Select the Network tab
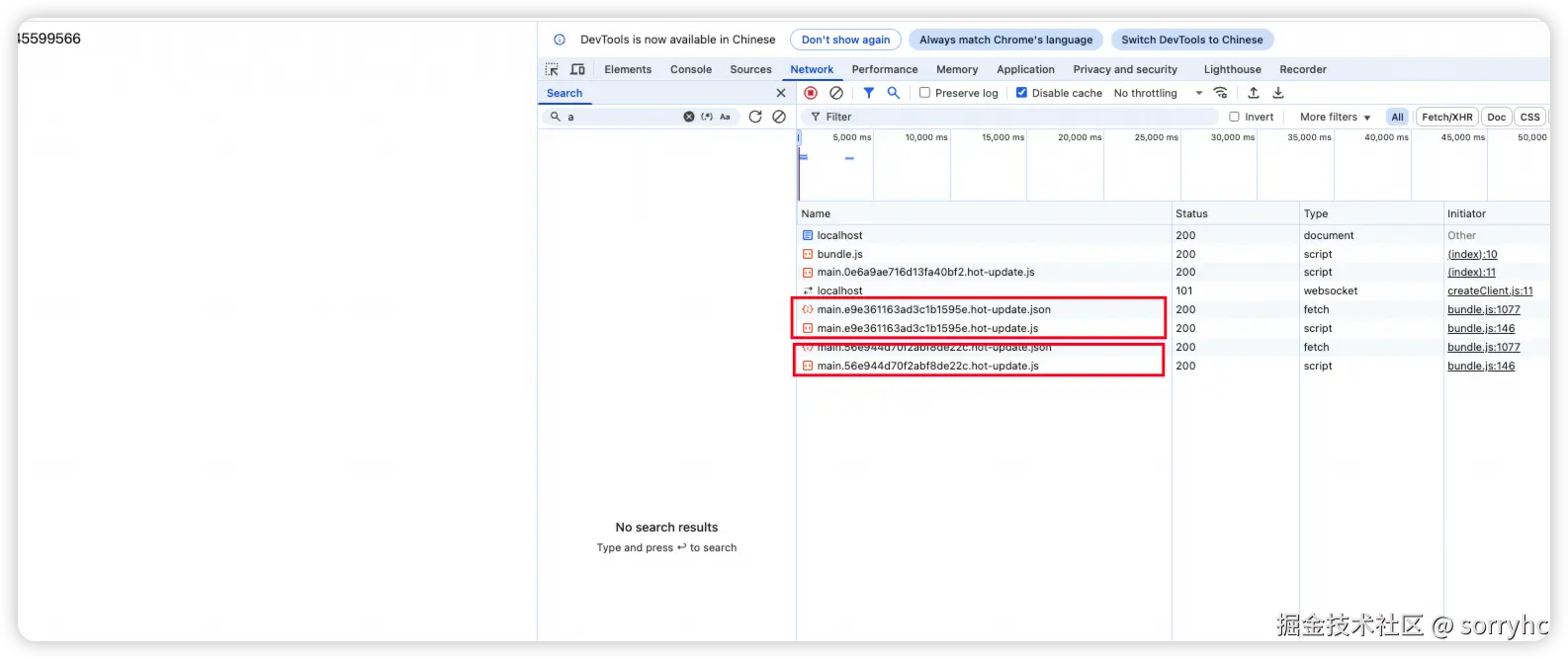Image resolution: width=1568 pixels, height=659 pixels. coord(812,69)
